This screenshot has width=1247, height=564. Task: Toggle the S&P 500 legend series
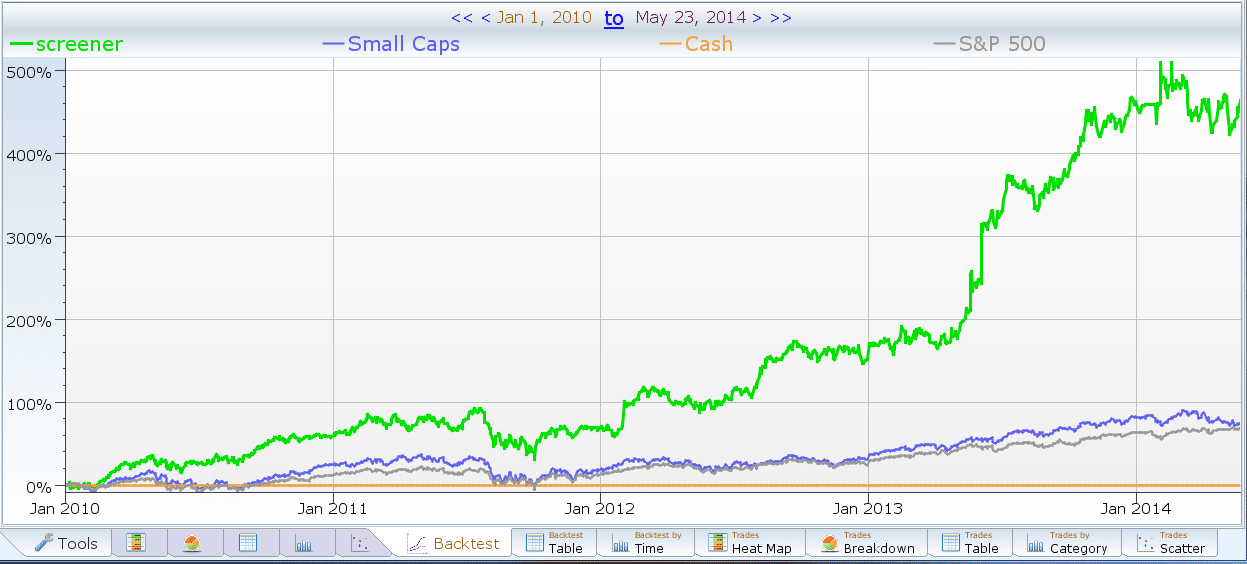[990, 44]
